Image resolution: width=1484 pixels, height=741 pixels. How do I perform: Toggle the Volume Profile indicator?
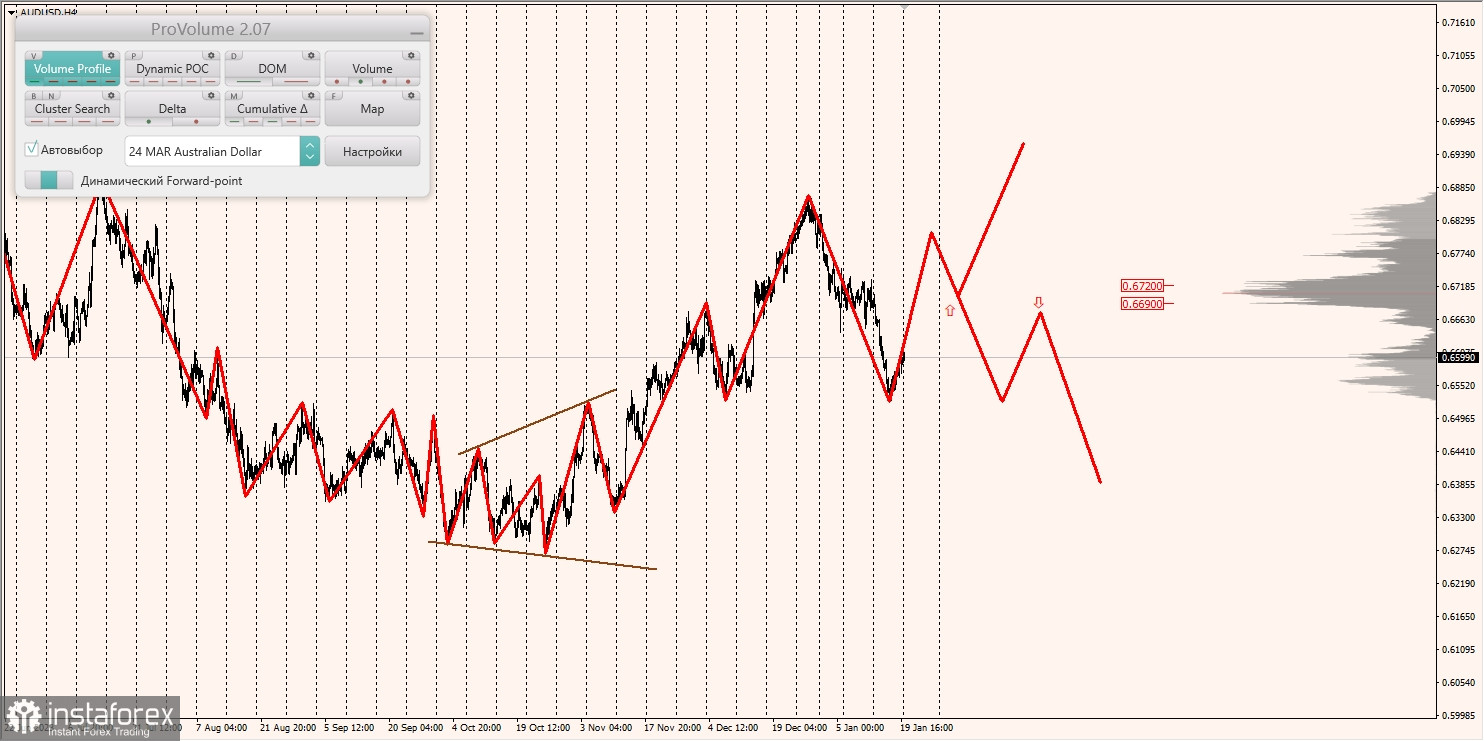[x=73, y=68]
